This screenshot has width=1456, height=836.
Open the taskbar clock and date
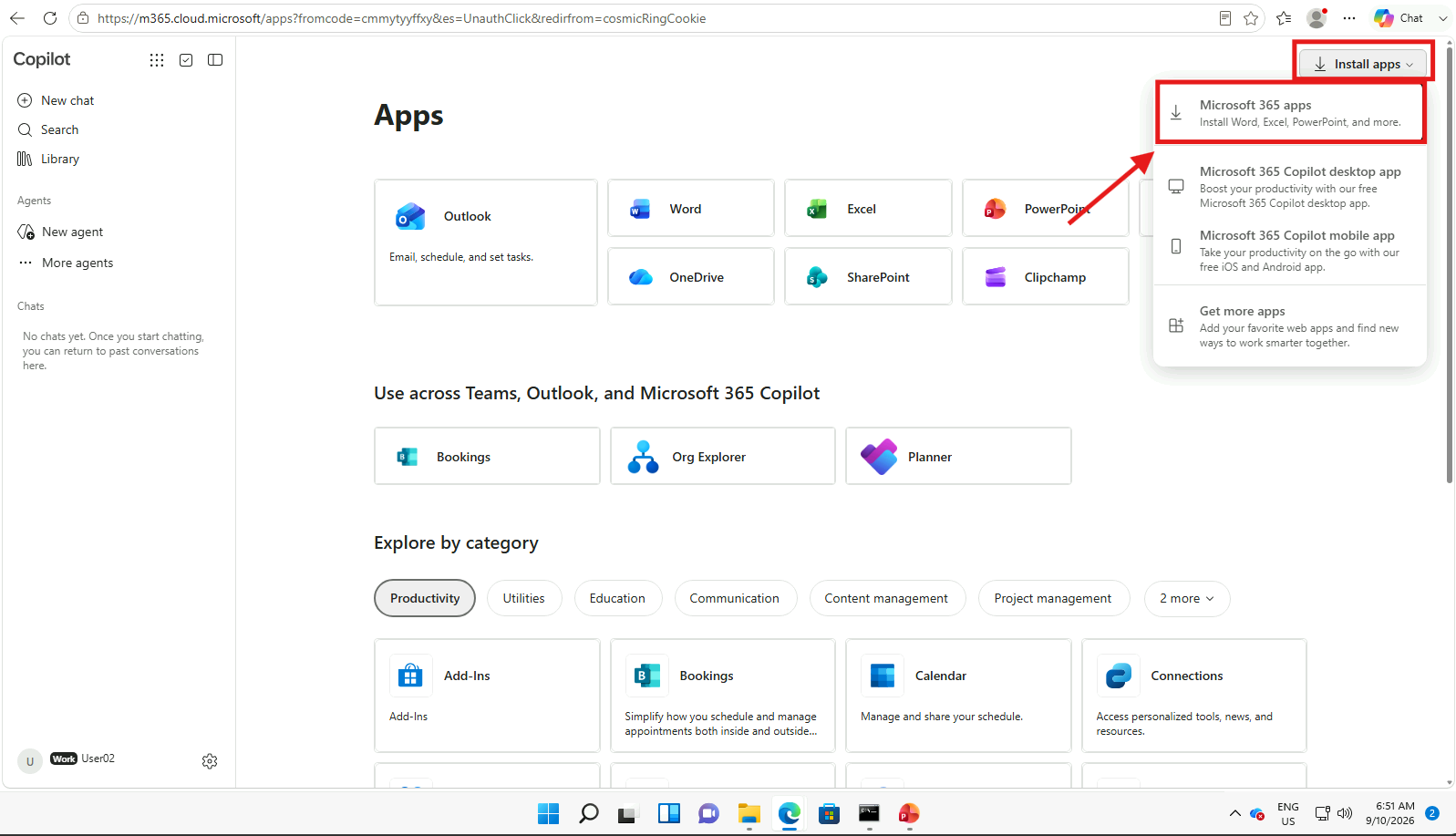1390,813
